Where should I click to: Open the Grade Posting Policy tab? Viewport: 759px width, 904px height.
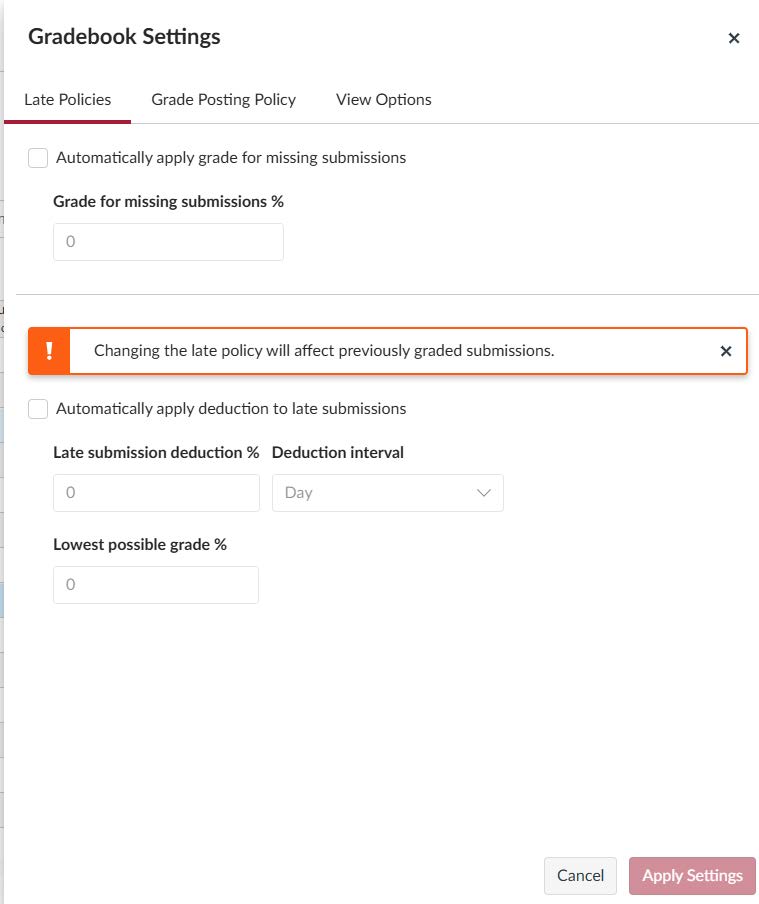[x=223, y=100]
